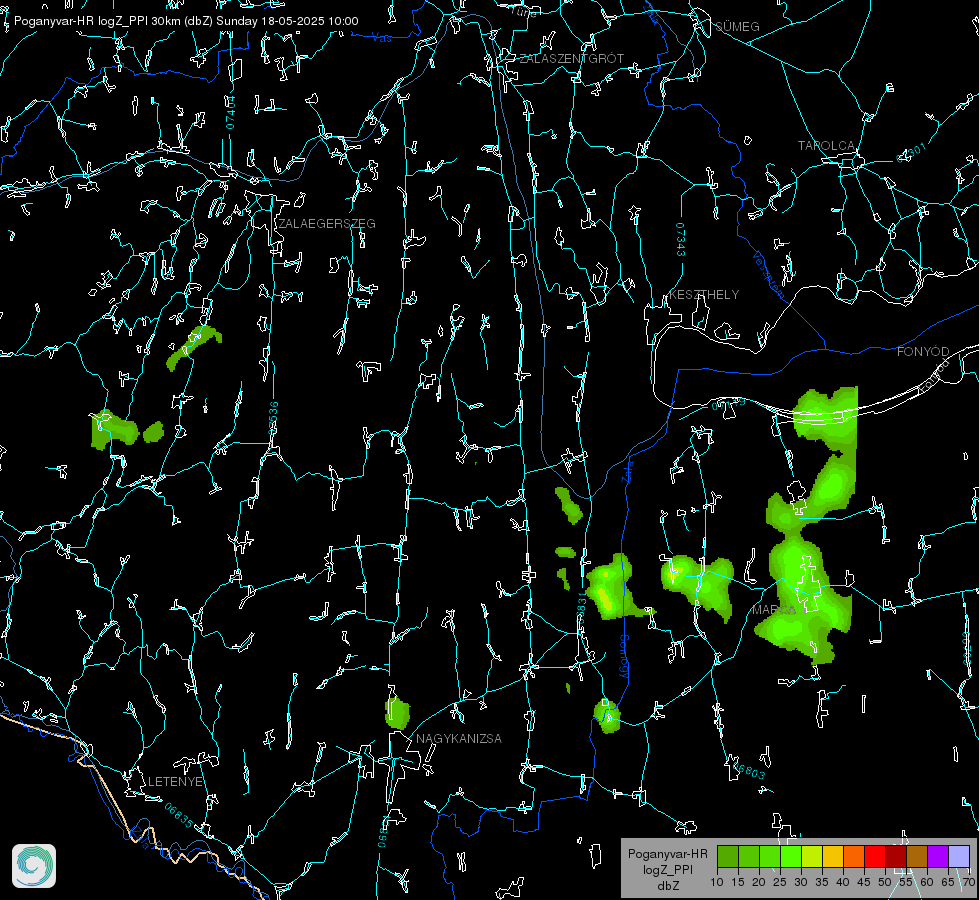Click the FONYÓD city label

click(923, 352)
